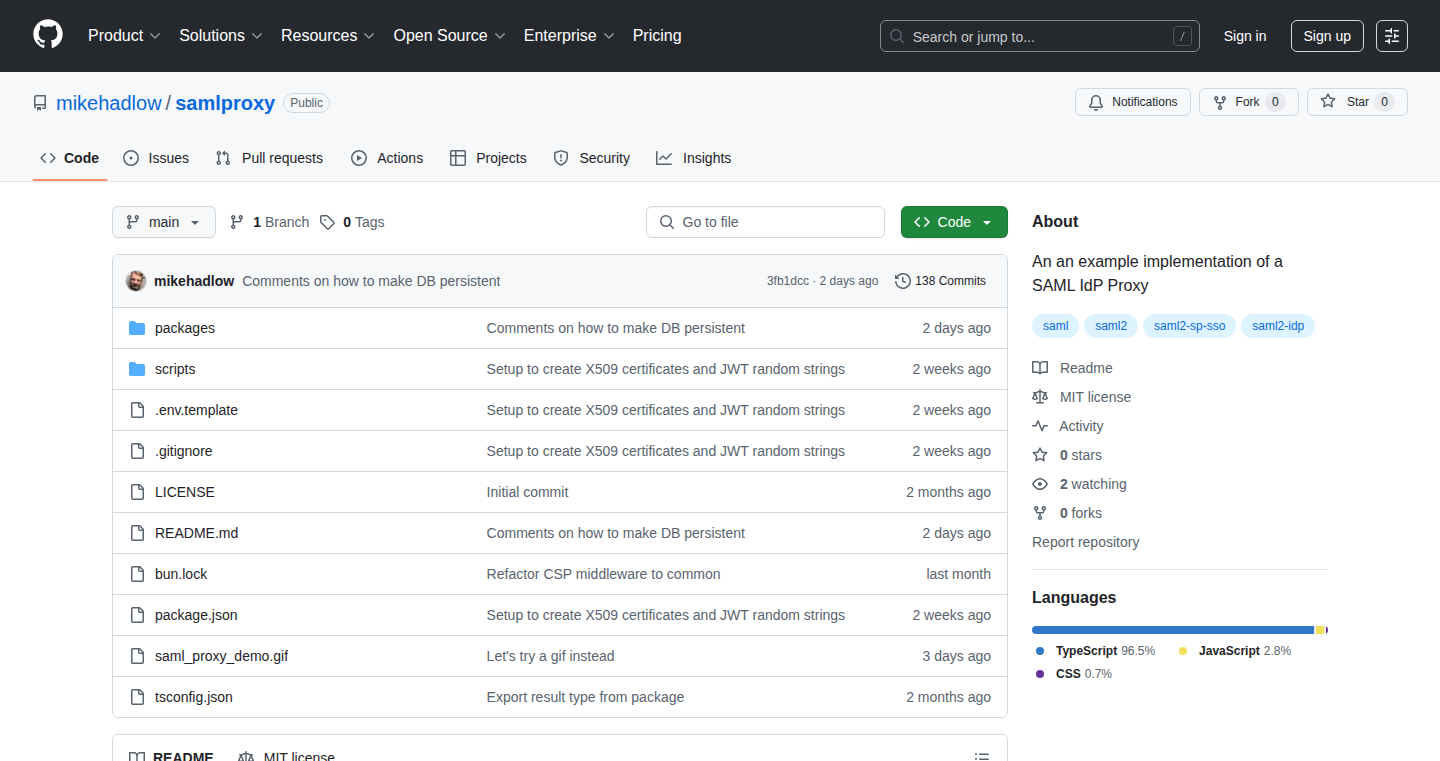This screenshot has height=761, width=1440.
Task: Click the yellow JavaScript language dot
Action: pyautogui.click(x=1183, y=651)
